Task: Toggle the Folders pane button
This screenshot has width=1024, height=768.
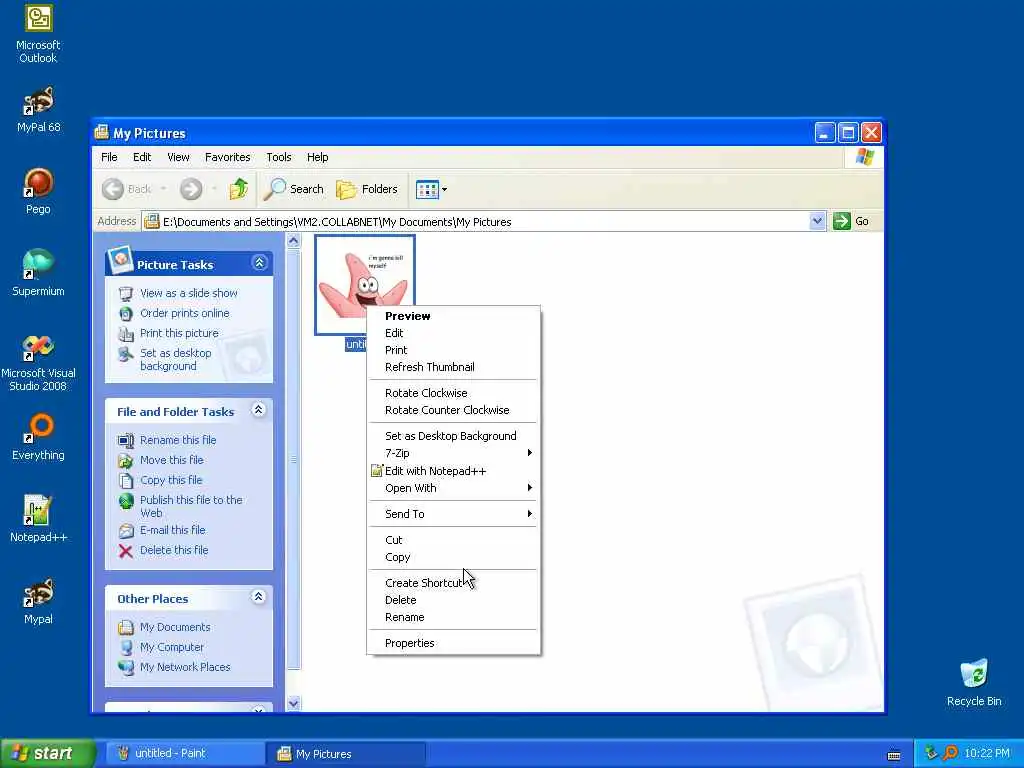Action: [x=367, y=189]
